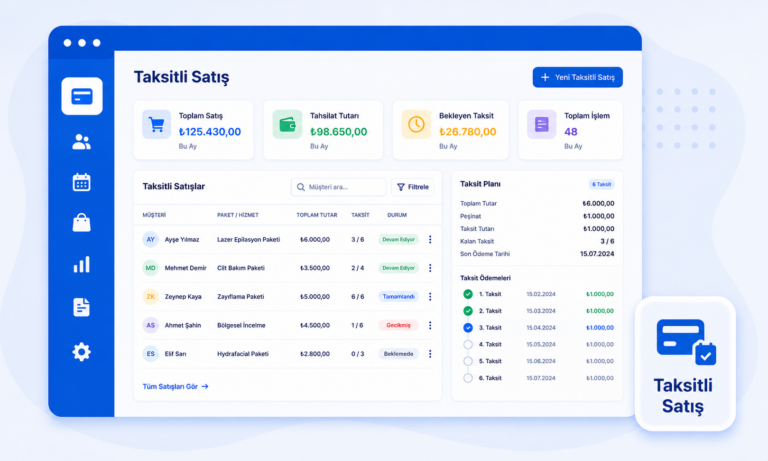Click the Gecikmiş red status badge

tap(398, 325)
